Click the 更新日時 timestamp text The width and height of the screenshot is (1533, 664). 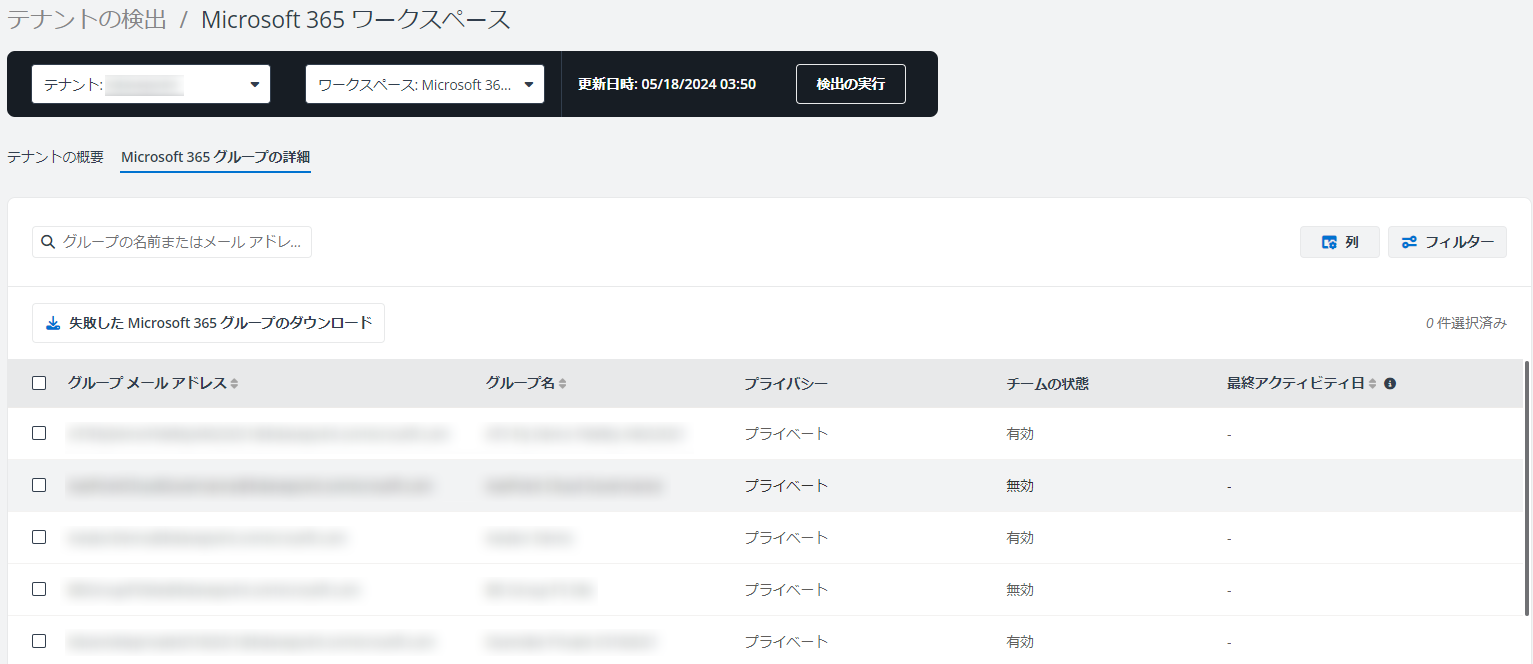pos(667,84)
